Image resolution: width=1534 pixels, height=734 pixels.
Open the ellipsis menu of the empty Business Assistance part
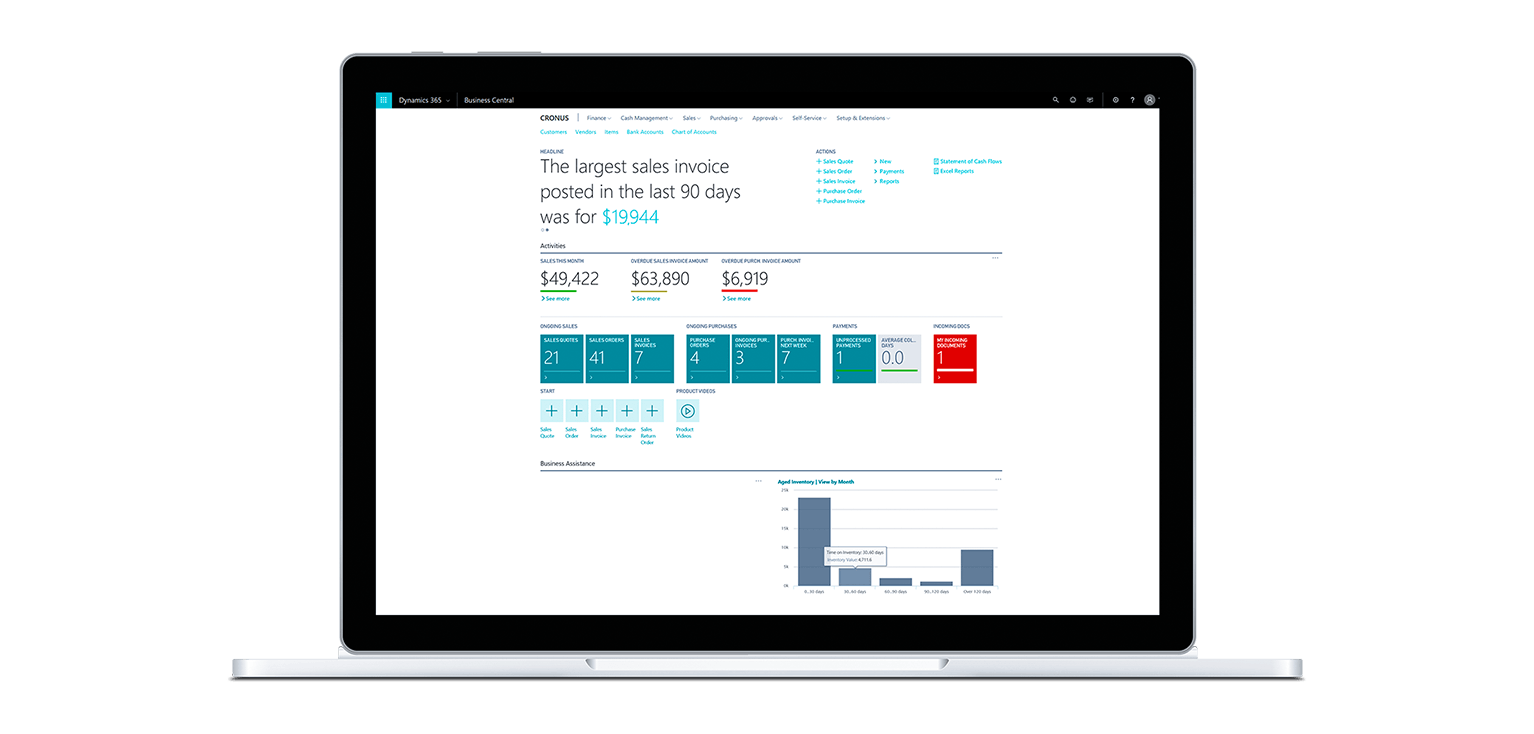pyautogui.click(x=758, y=481)
